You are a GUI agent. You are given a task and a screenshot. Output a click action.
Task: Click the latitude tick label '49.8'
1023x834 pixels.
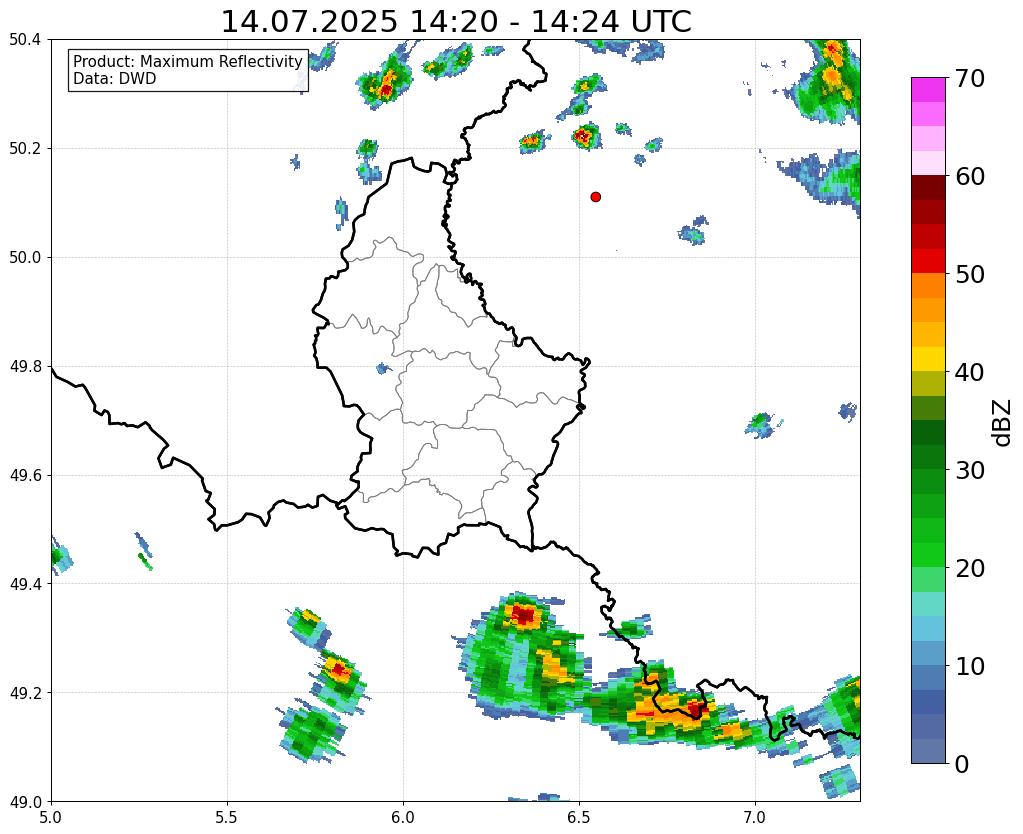(25, 366)
